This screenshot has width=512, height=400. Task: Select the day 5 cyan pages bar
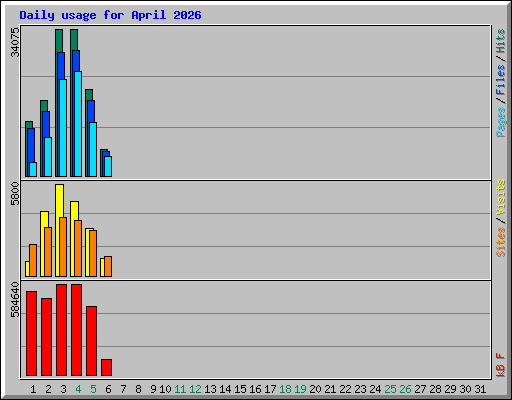93,149
